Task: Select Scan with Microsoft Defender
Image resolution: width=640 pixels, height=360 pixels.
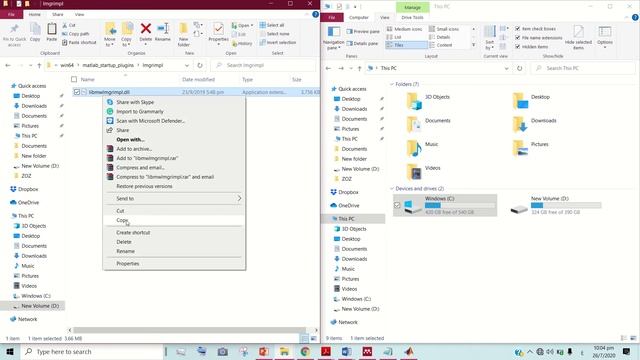Action: click(x=174, y=121)
